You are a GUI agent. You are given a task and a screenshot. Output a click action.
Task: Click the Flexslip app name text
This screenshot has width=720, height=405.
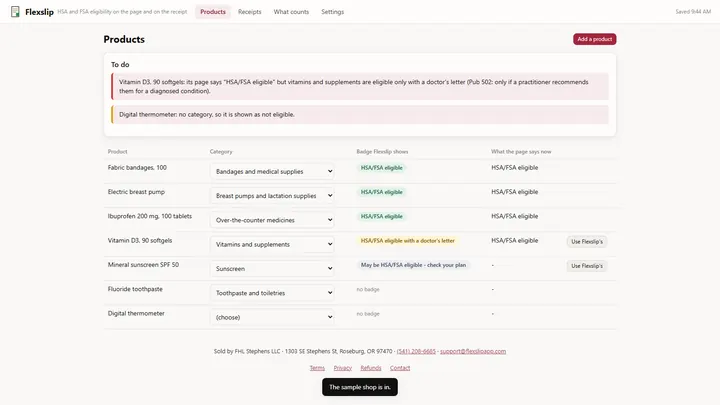39,12
